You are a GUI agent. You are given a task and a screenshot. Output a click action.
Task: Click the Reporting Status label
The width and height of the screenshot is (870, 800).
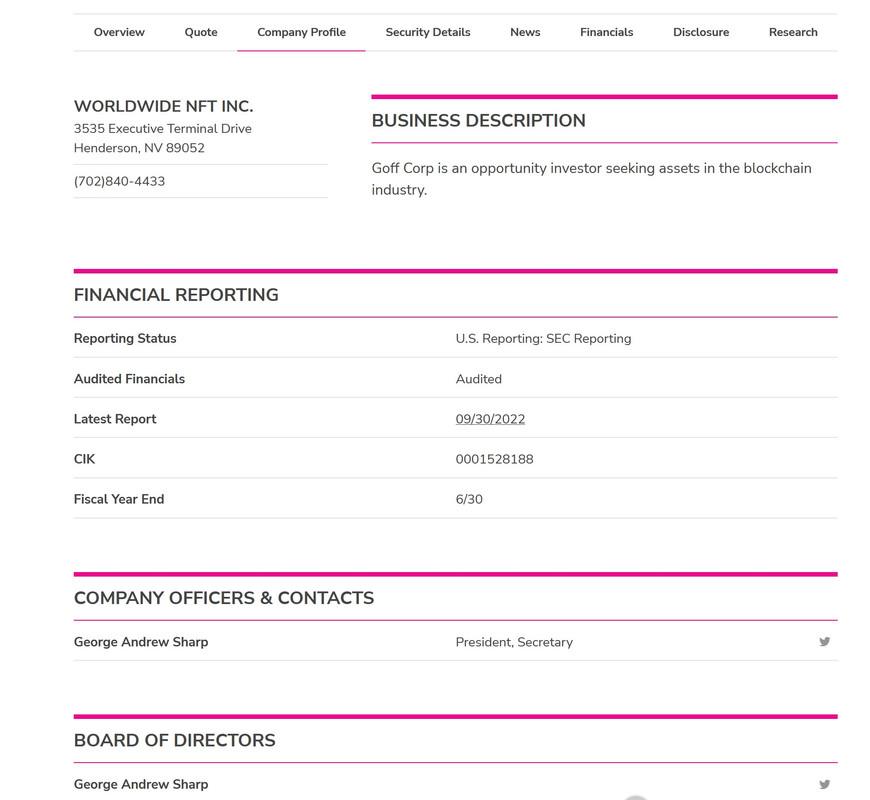[125, 338]
